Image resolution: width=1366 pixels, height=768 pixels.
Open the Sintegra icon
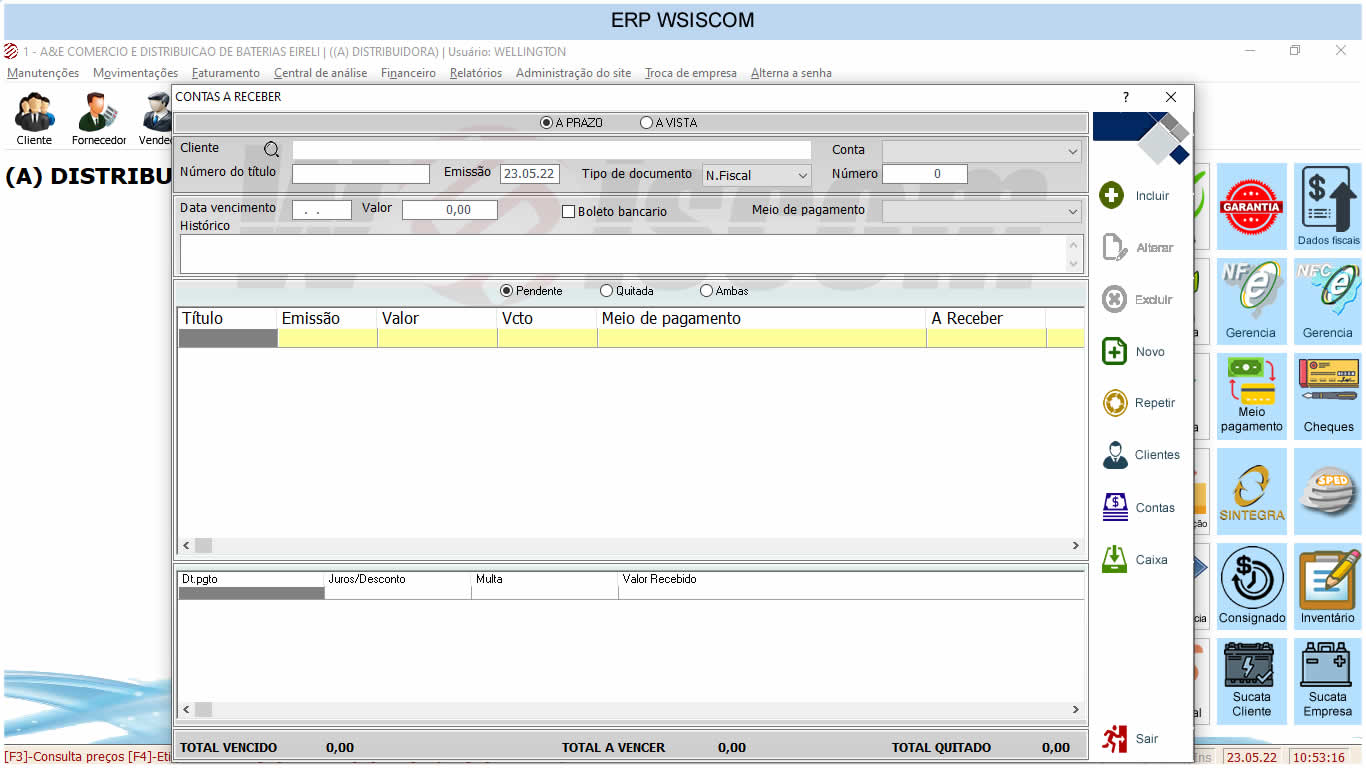click(1251, 491)
